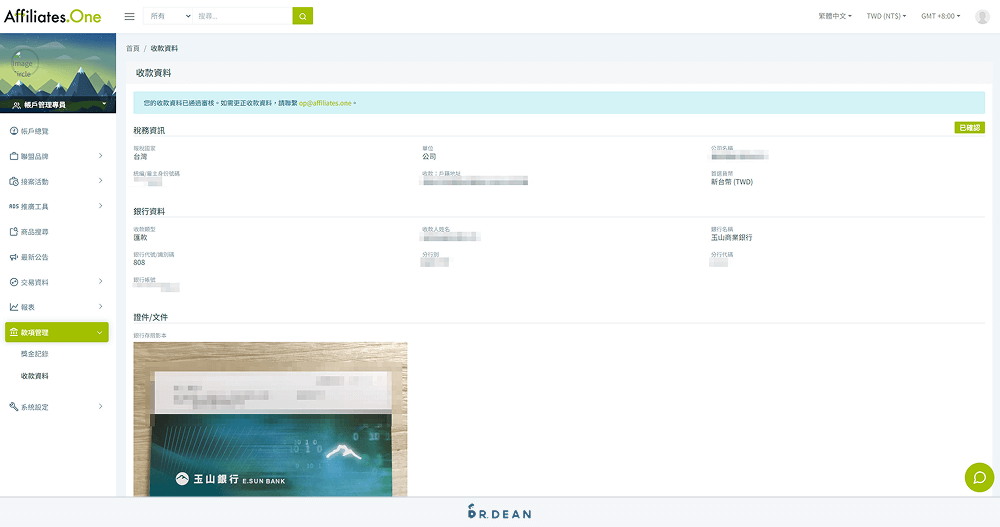
Task: Open the TWD (NT$) currency dropdown
Action: click(x=885, y=17)
